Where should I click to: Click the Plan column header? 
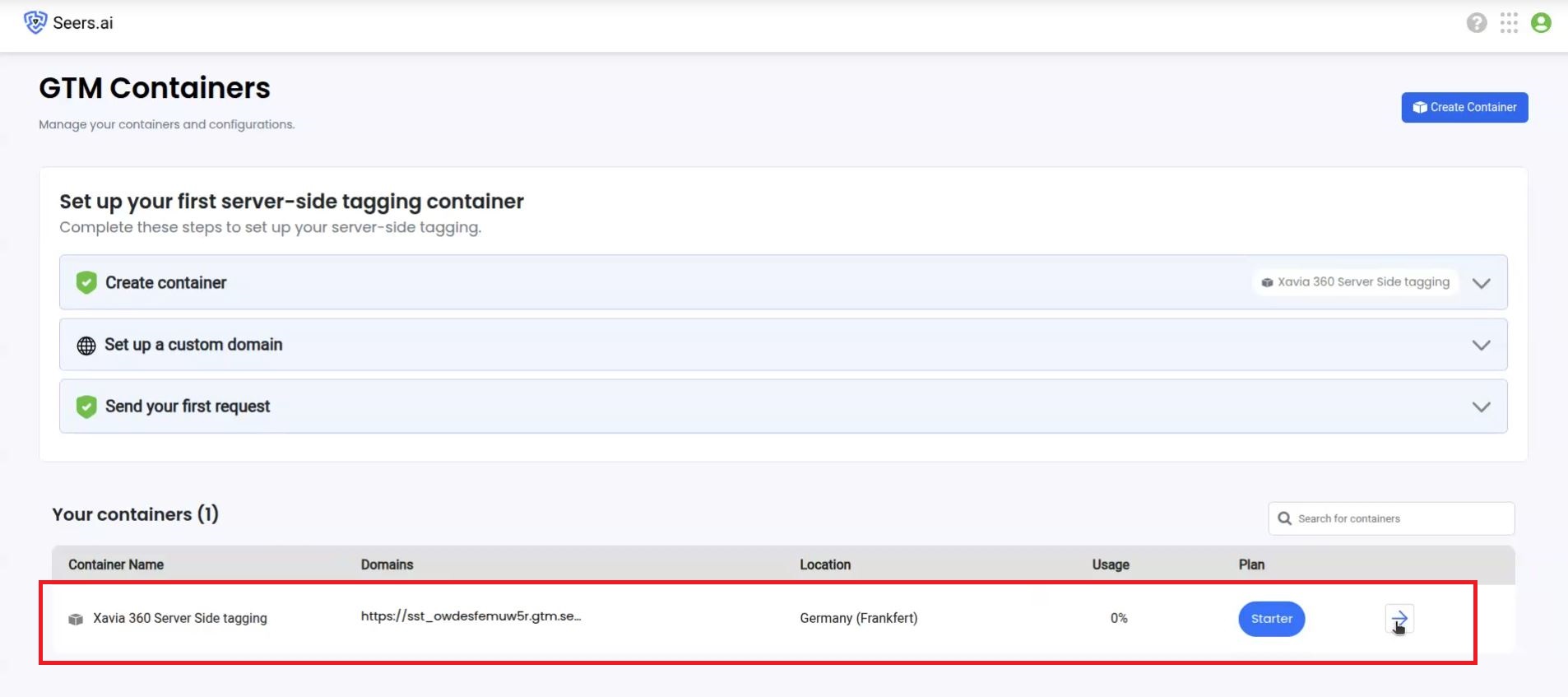click(1251, 565)
